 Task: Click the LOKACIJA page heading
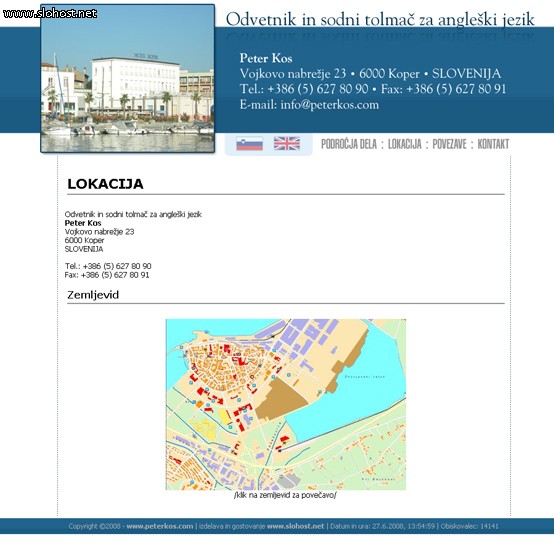tap(105, 184)
